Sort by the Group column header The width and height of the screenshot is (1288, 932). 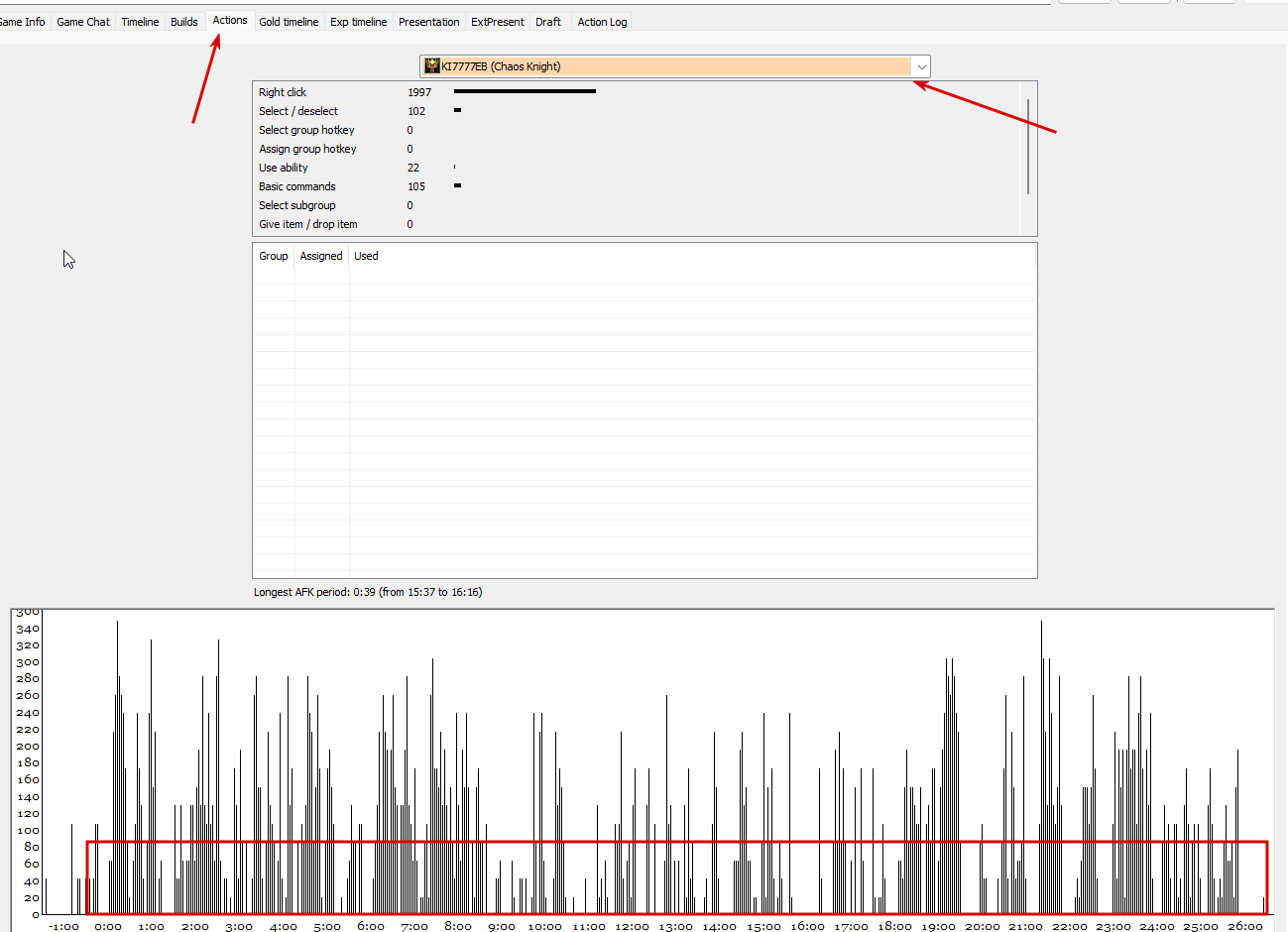click(274, 256)
